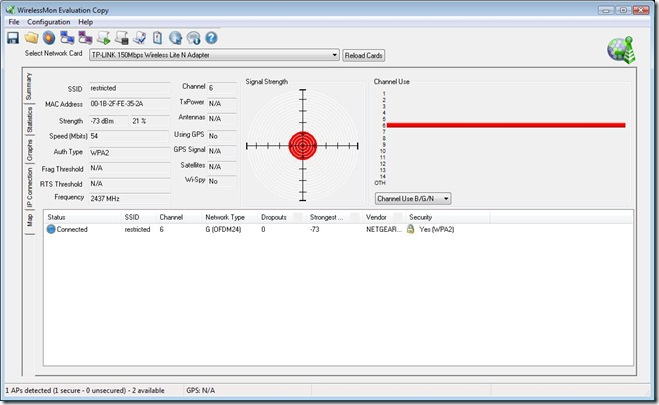Open the Select Network Card dropdown
The height and width of the screenshot is (405, 659).
coord(214,55)
